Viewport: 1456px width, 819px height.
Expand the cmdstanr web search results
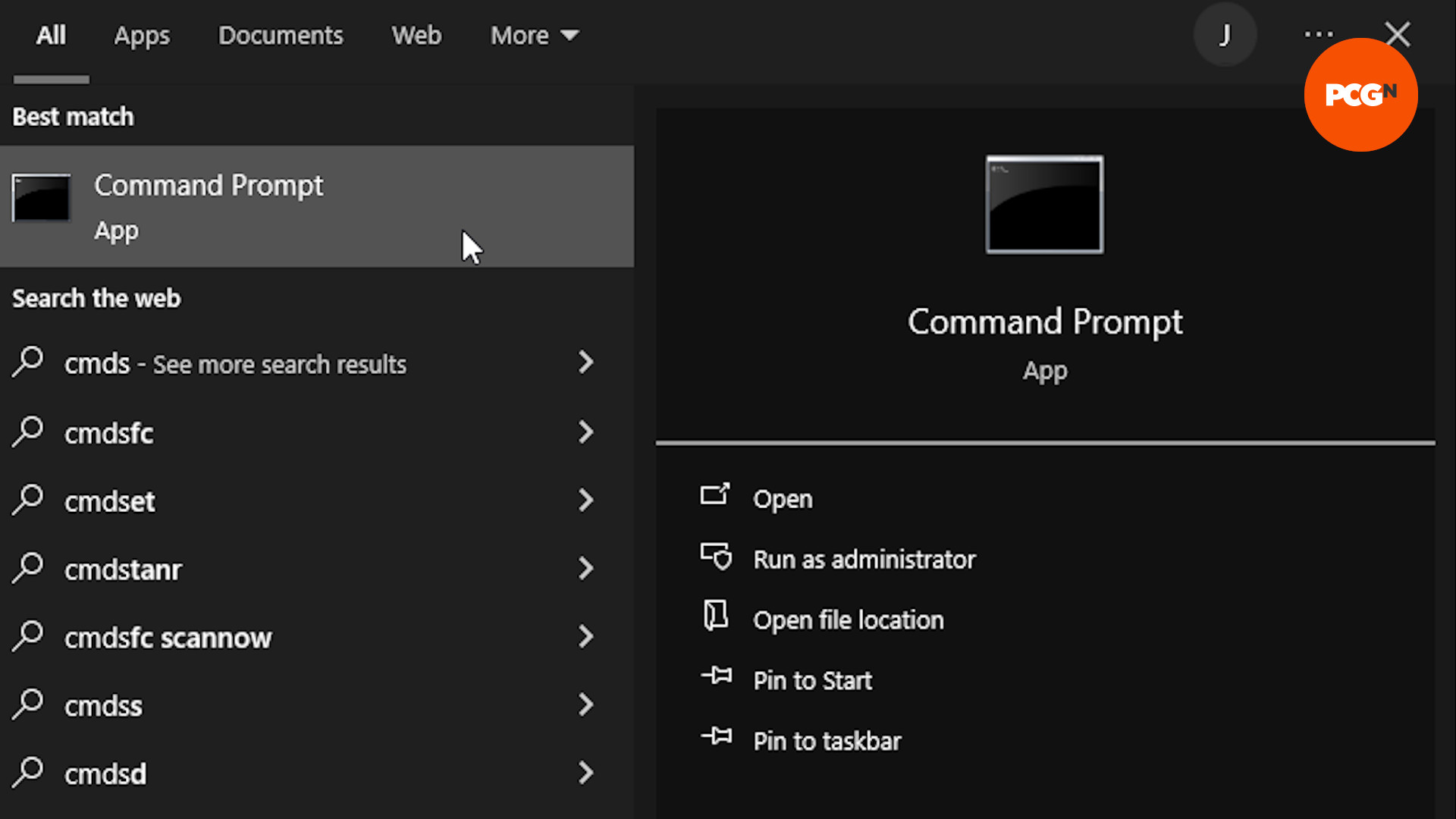click(x=585, y=569)
